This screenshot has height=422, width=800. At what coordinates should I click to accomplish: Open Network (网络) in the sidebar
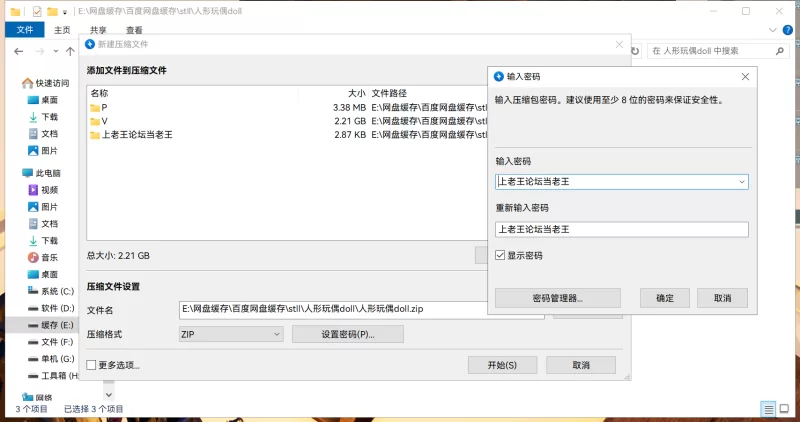[37, 397]
